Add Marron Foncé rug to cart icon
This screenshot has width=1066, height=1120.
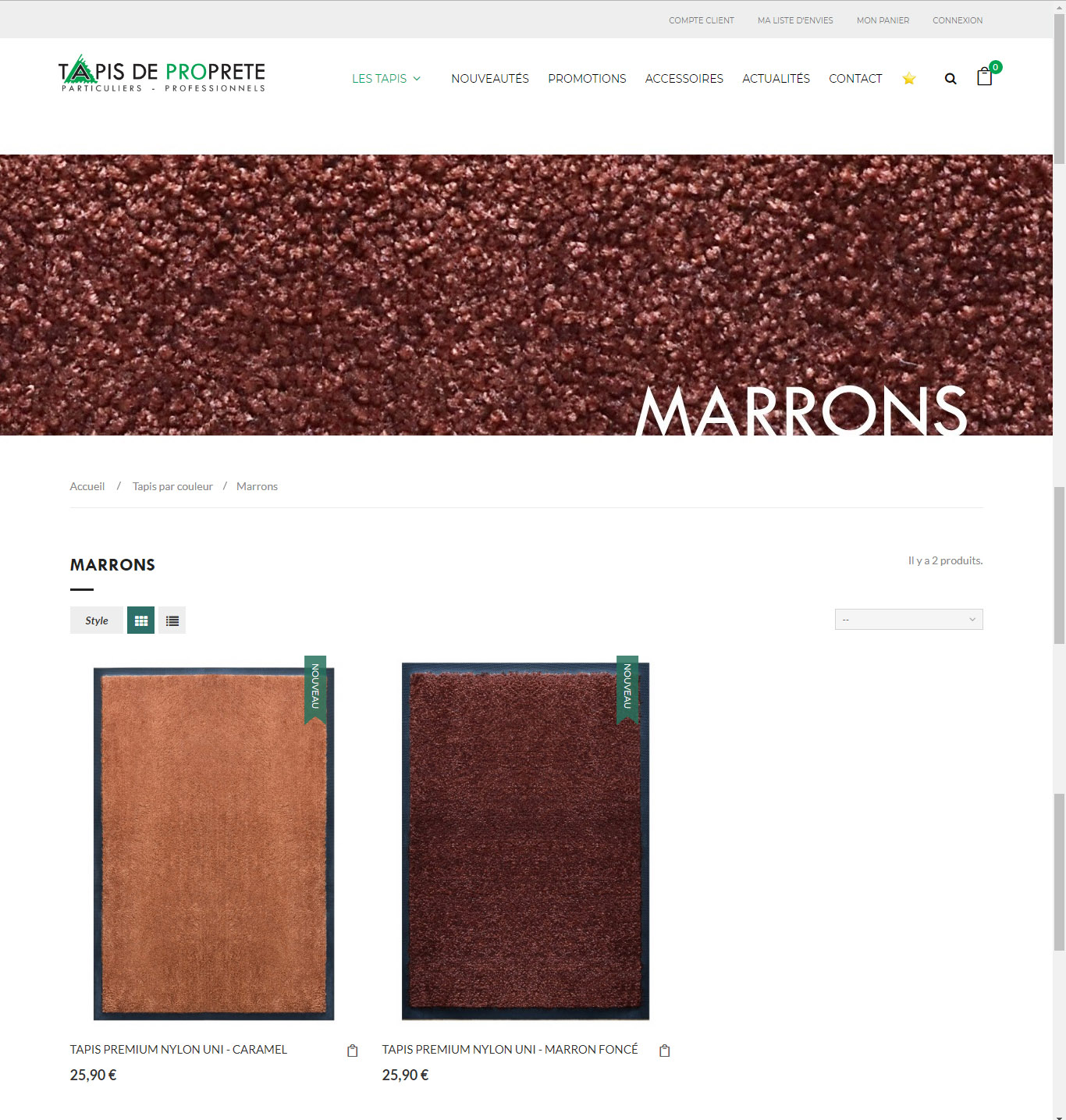tap(665, 1051)
